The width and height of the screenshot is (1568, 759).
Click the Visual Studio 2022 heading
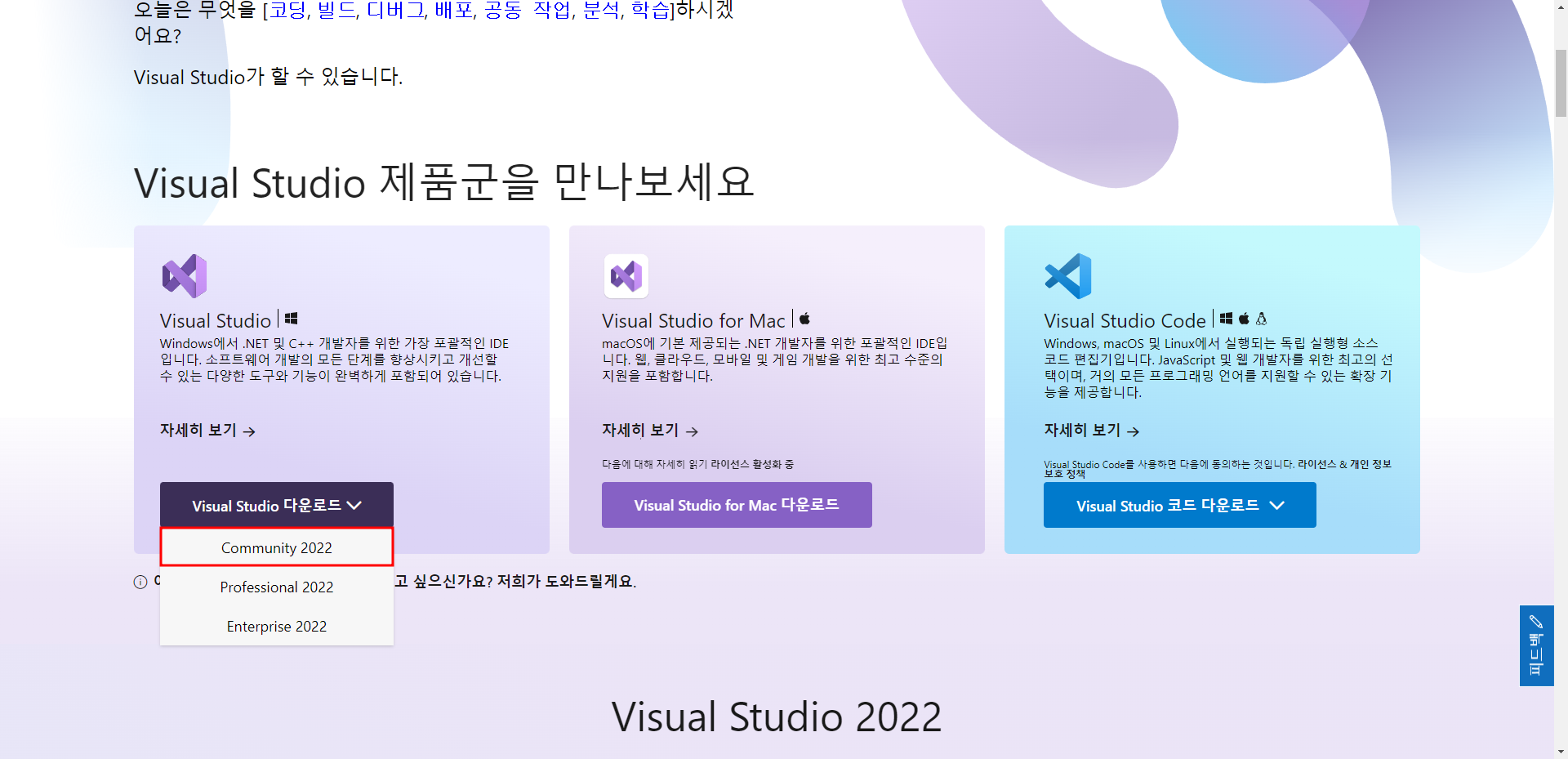click(x=777, y=717)
